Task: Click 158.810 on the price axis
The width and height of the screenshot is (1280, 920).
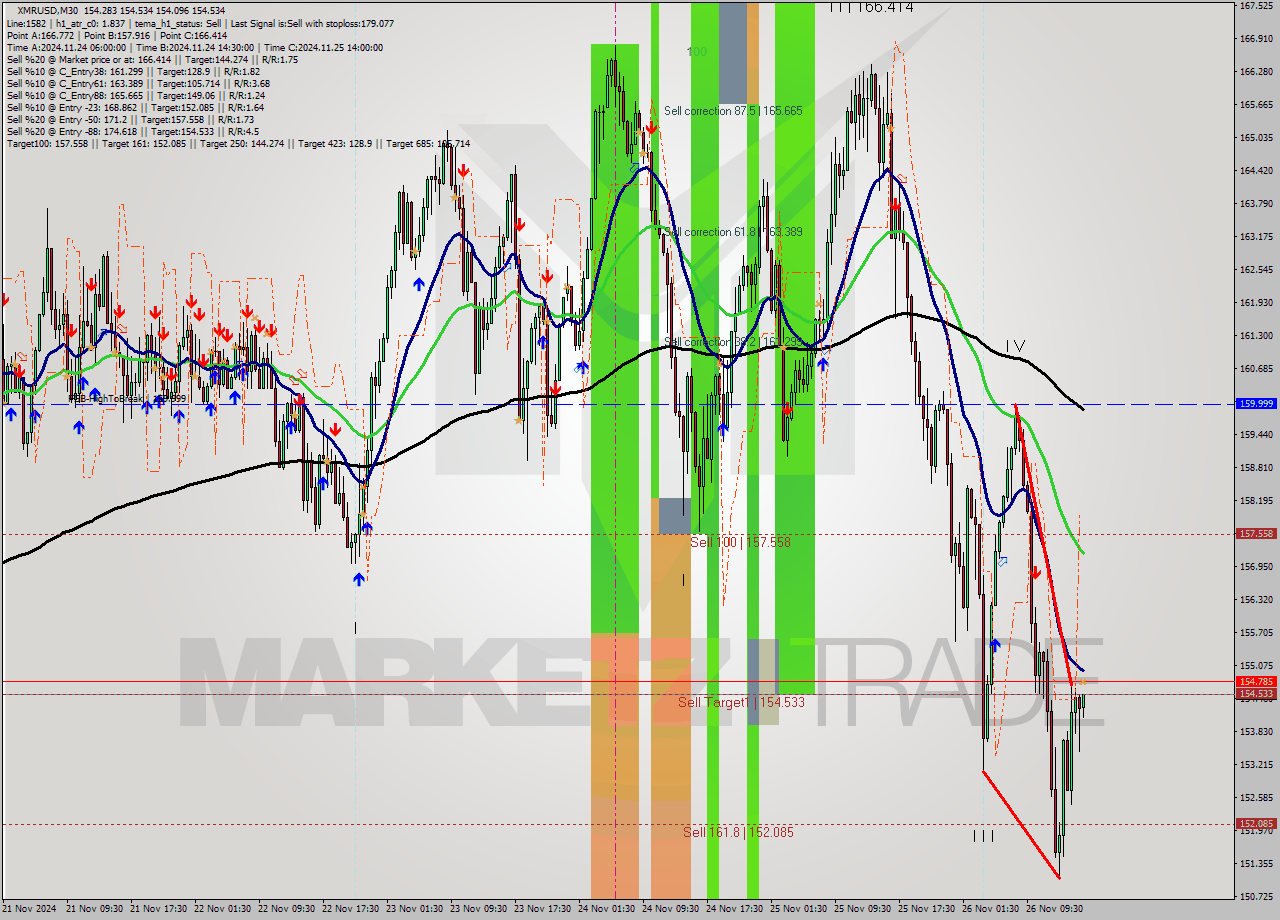Action: pyautogui.click(x=1256, y=467)
